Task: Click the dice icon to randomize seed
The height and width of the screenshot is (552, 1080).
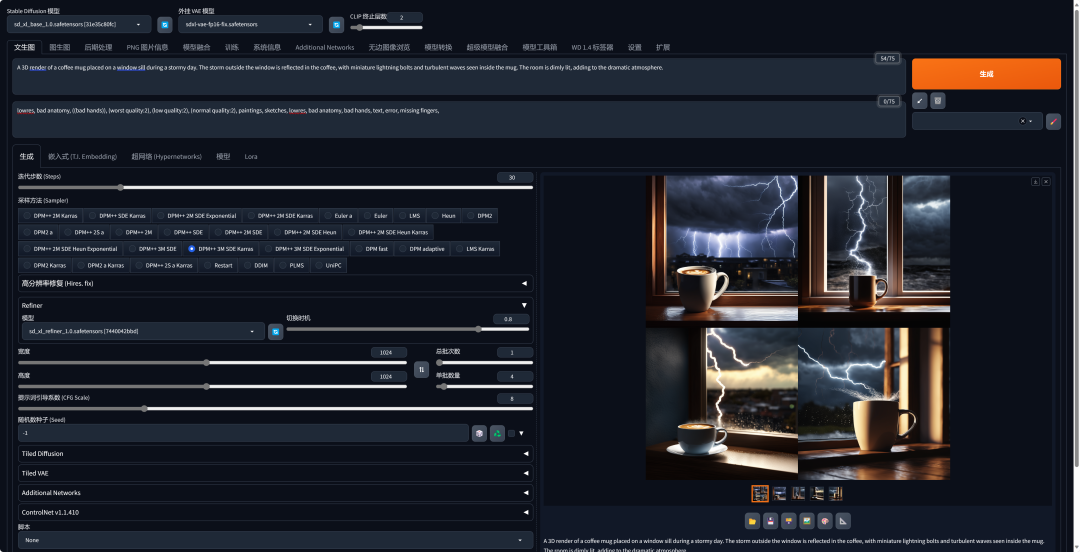Action: (480, 433)
